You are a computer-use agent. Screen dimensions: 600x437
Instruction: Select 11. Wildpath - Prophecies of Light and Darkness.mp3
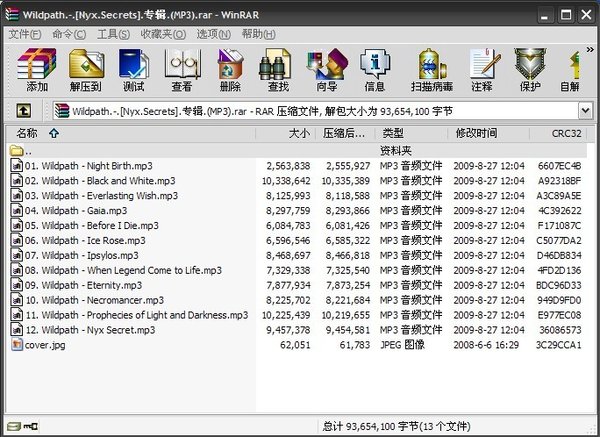coord(137,315)
